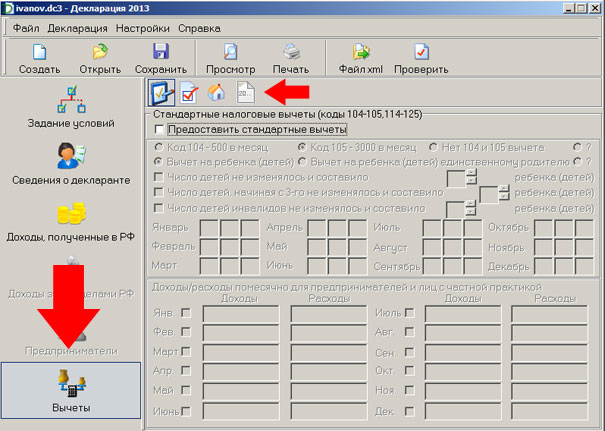605x431 pixels.
Task: Enable Предоставить стандартные вычеты checkbox
Action: (160, 130)
